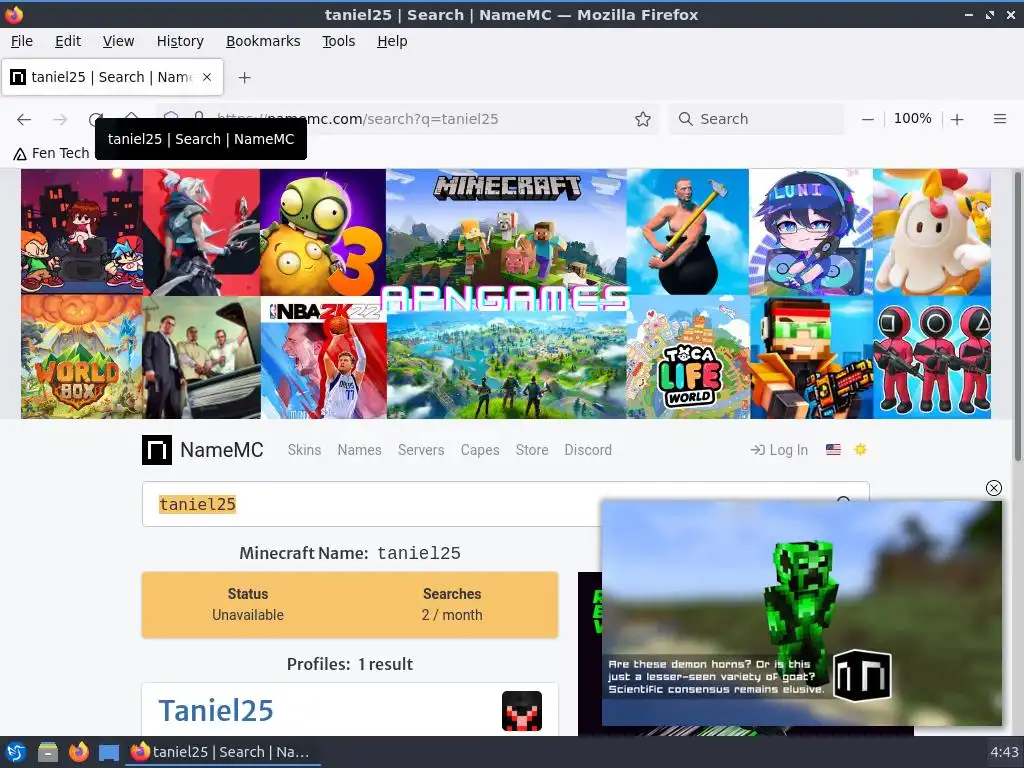Open the NameMC Store link
The image size is (1024, 768).
coord(532,450)
